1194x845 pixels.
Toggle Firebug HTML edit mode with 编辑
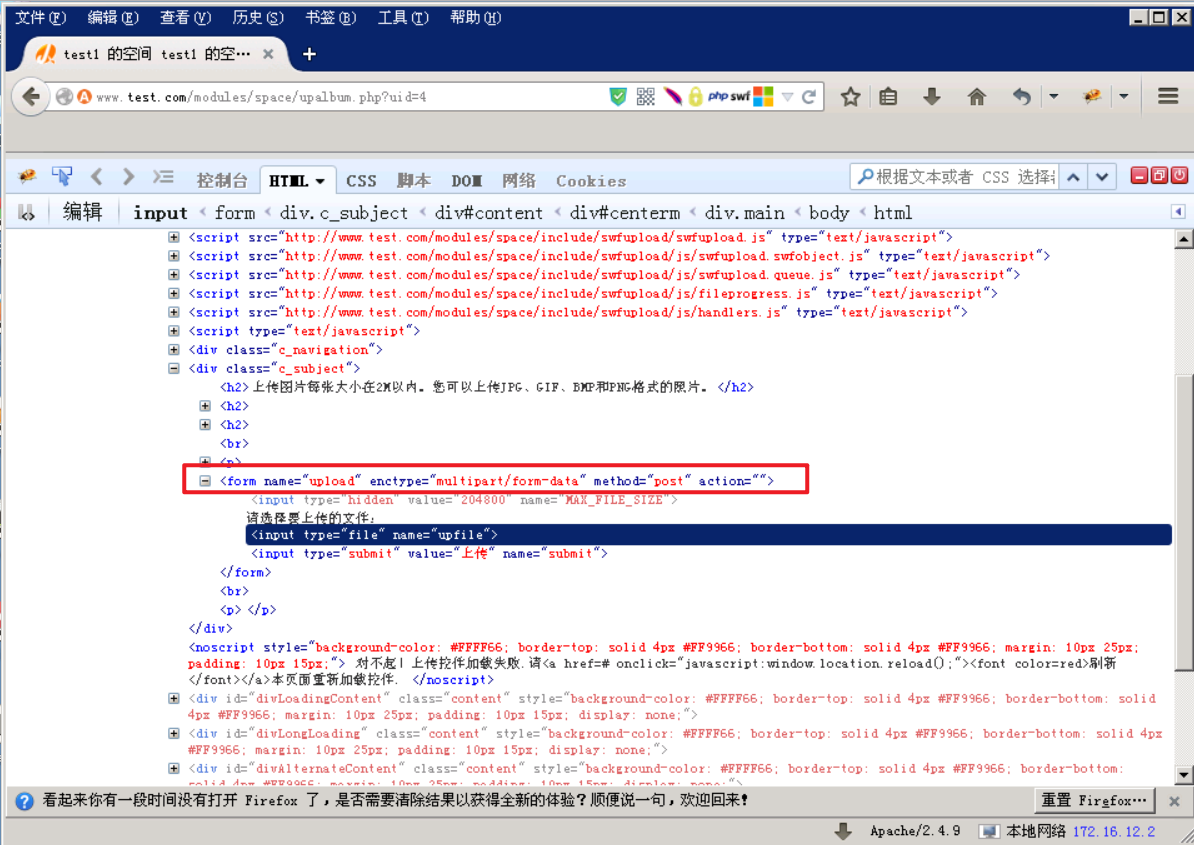pyautogui.click(x=84, y=212)
